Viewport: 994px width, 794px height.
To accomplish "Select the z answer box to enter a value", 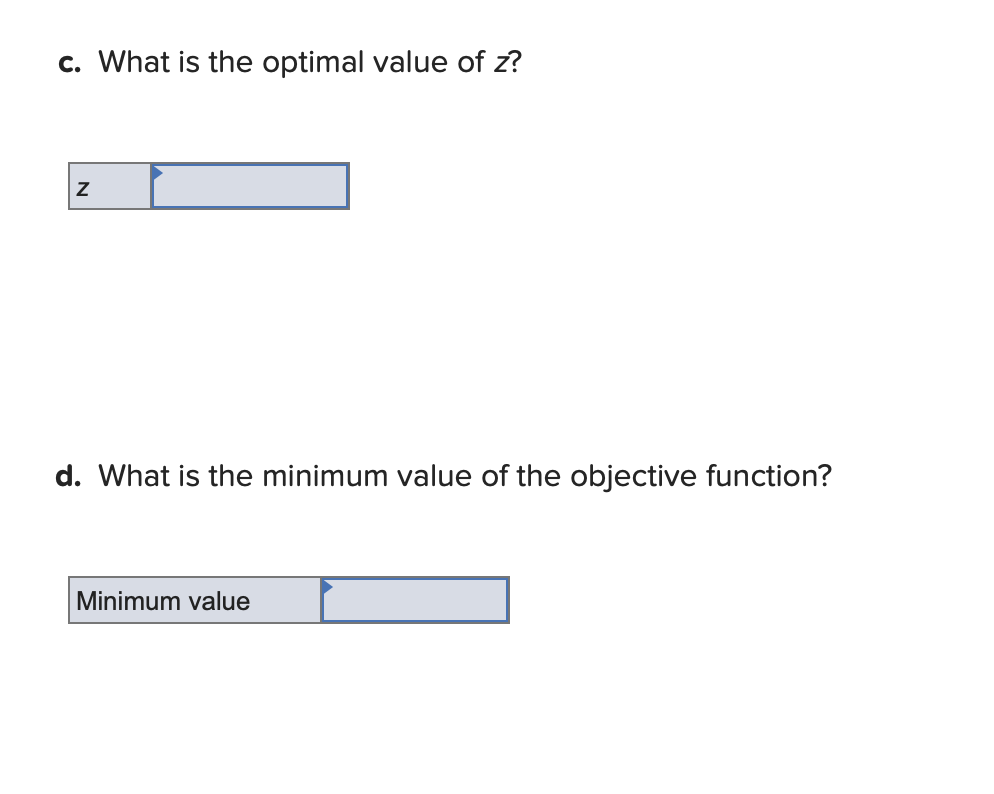I will click(250, 187).
